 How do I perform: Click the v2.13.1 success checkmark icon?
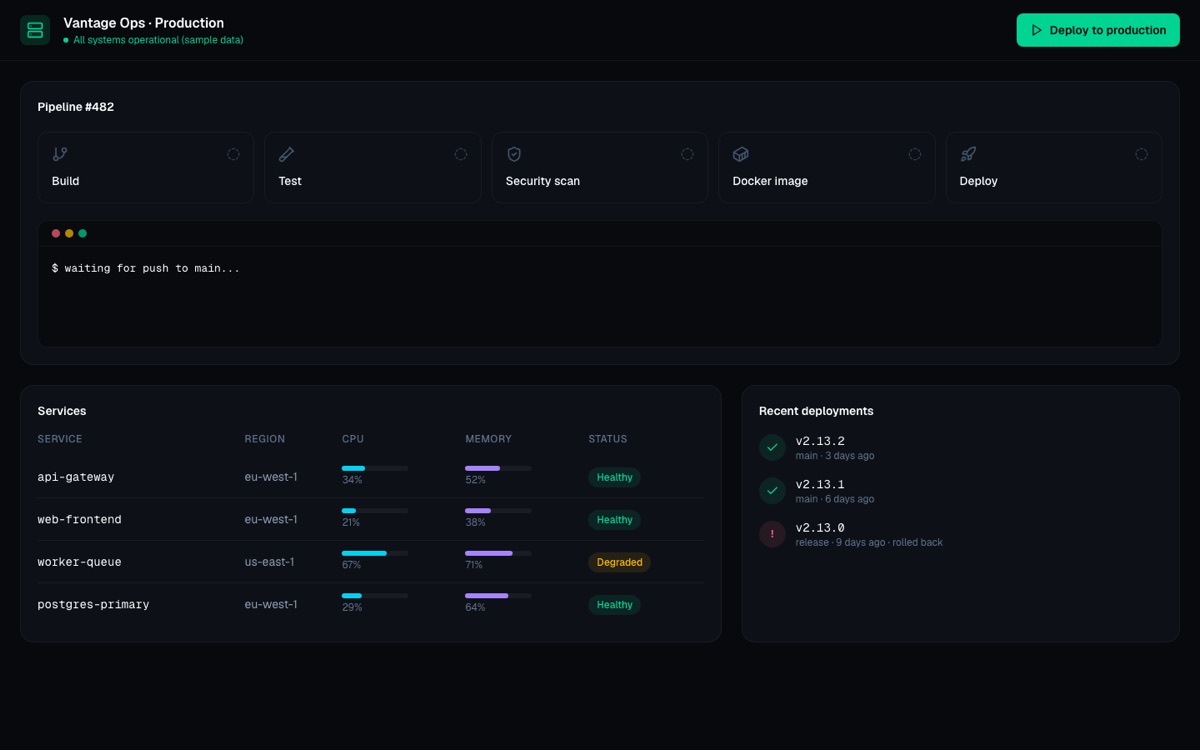coord(772,491)
